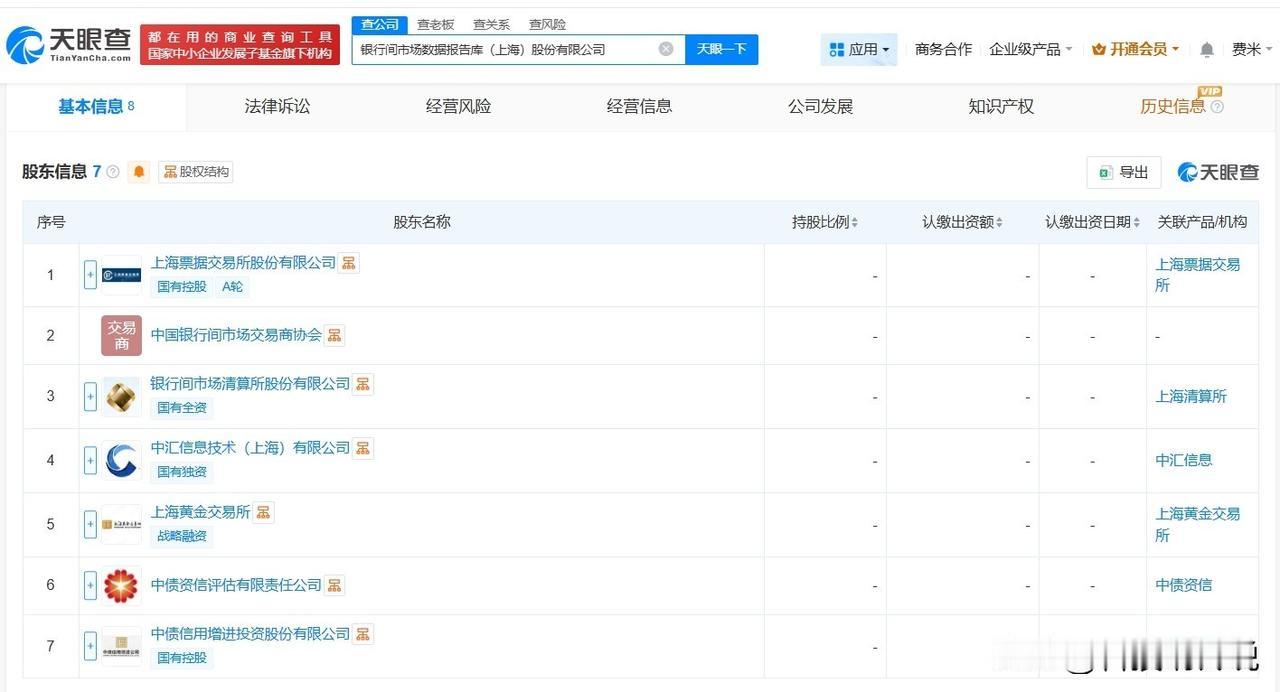Viewport: 1280px width, 692px height.
Task: Open the notification bell in the top bar
Action: [x=1207, y=49]
